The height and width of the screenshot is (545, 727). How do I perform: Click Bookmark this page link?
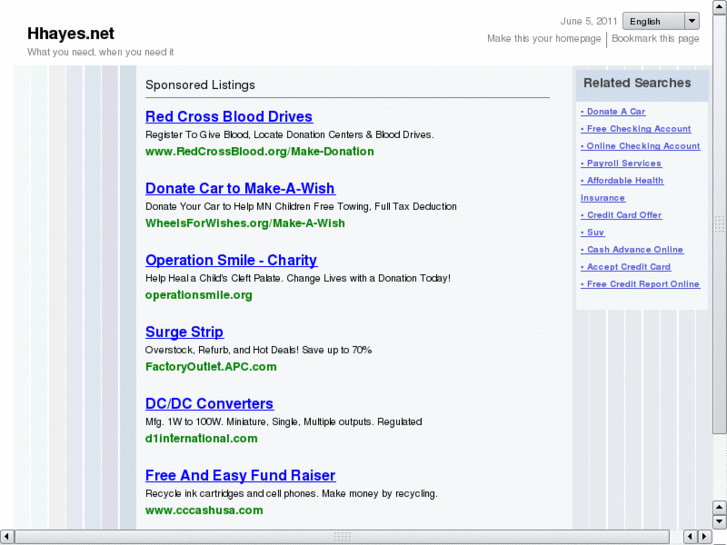coord(655,38)
